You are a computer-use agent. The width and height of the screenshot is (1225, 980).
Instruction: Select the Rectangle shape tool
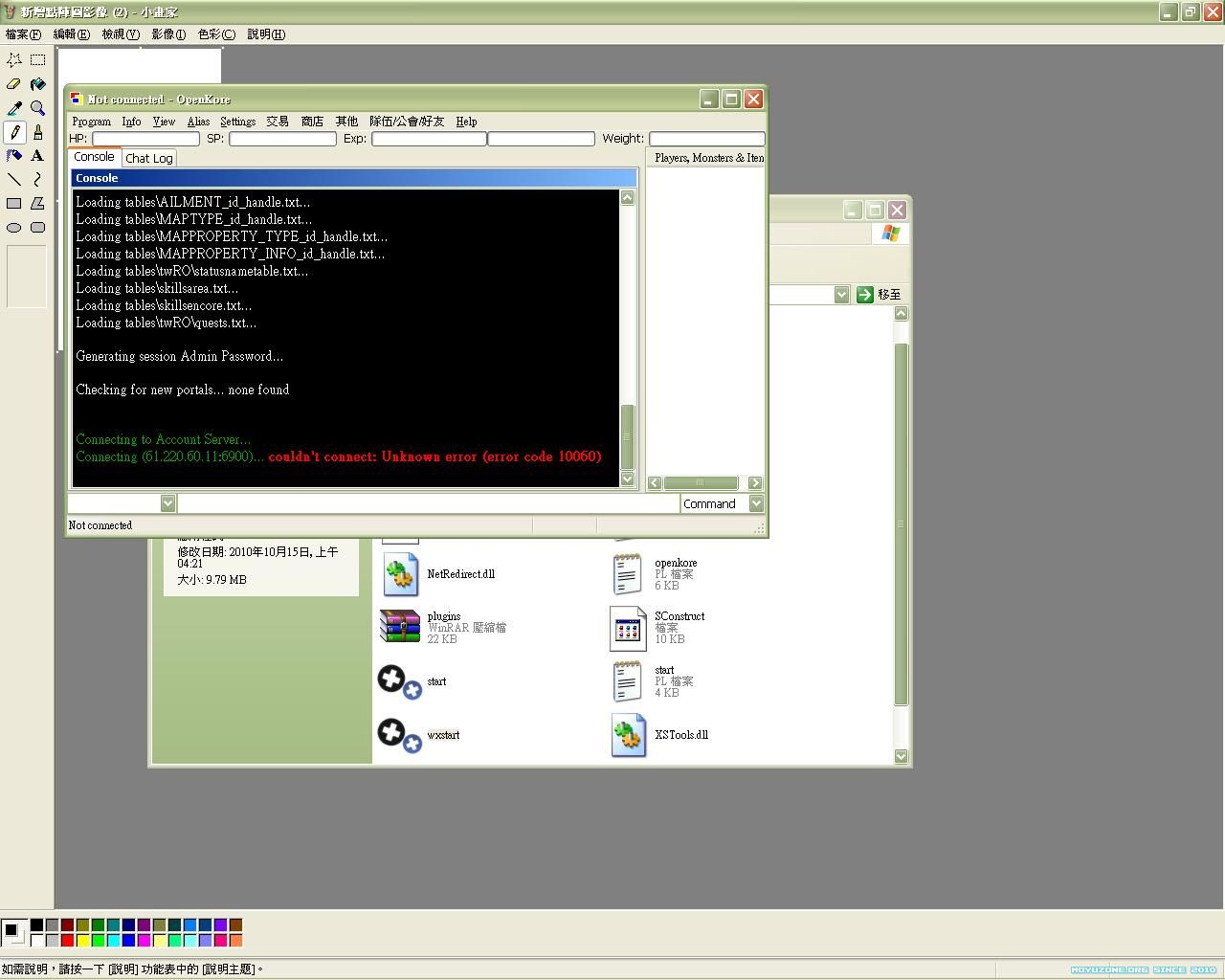point(14,204)
